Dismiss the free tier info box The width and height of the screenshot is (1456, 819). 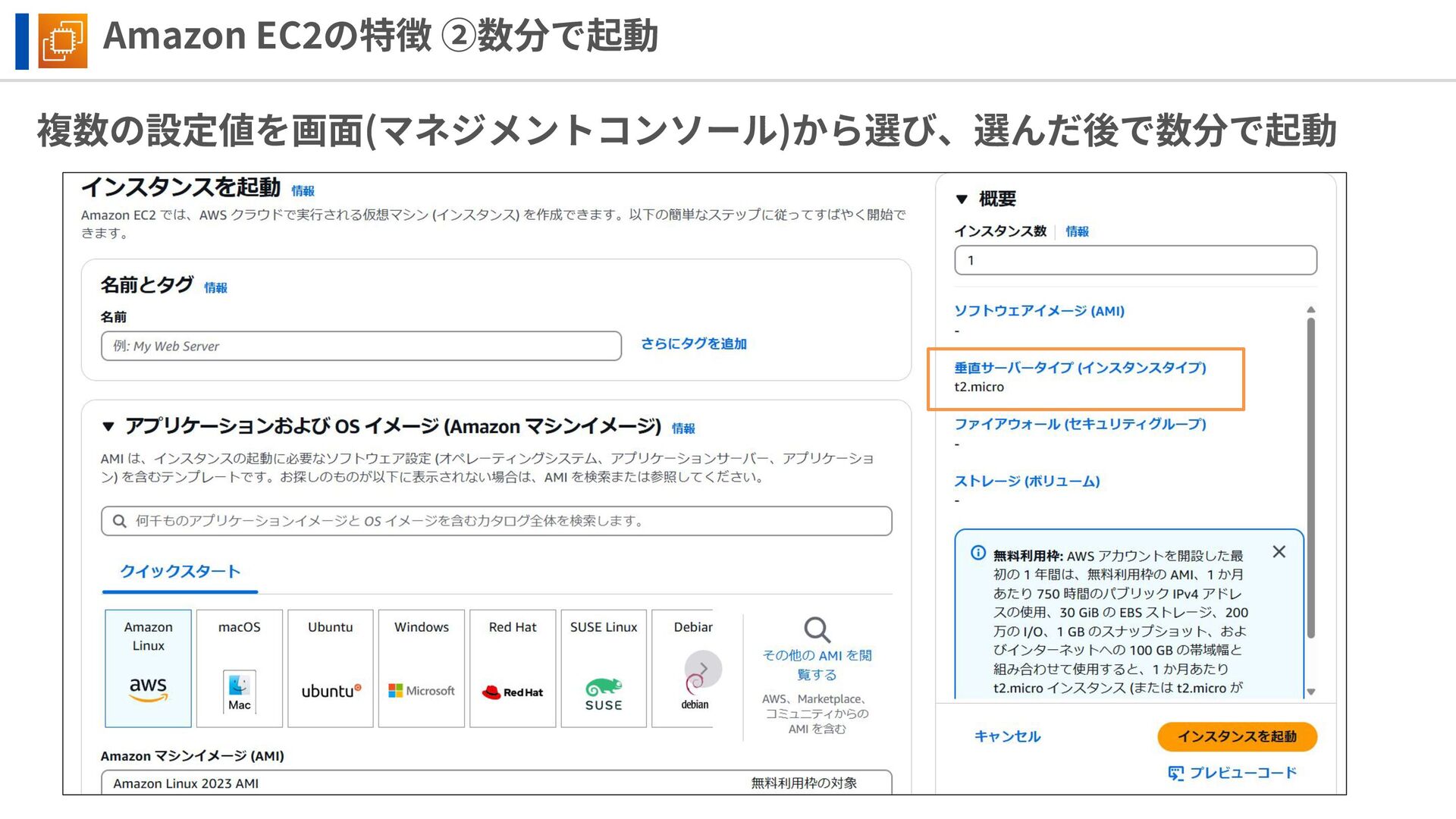(x=1279, y=552)
